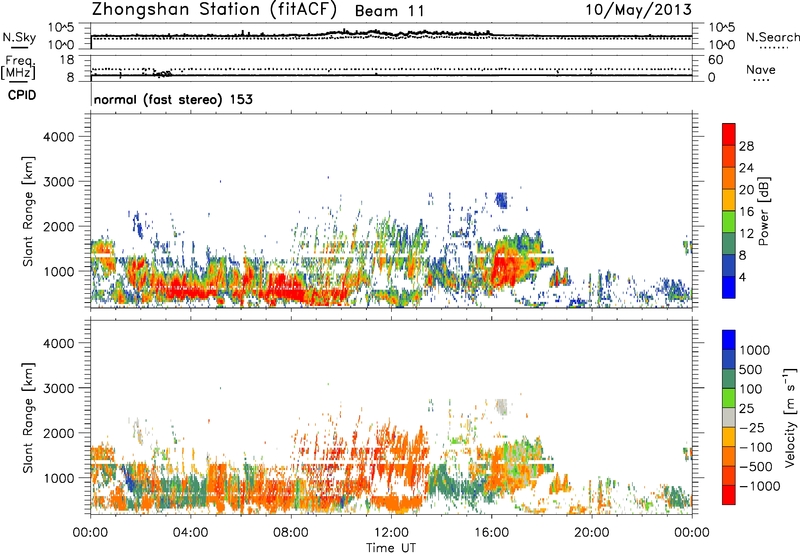This screenshot has height=554, width=800.
Task: Select the "N.Sky" legend label
Action: tap(19, 37)
